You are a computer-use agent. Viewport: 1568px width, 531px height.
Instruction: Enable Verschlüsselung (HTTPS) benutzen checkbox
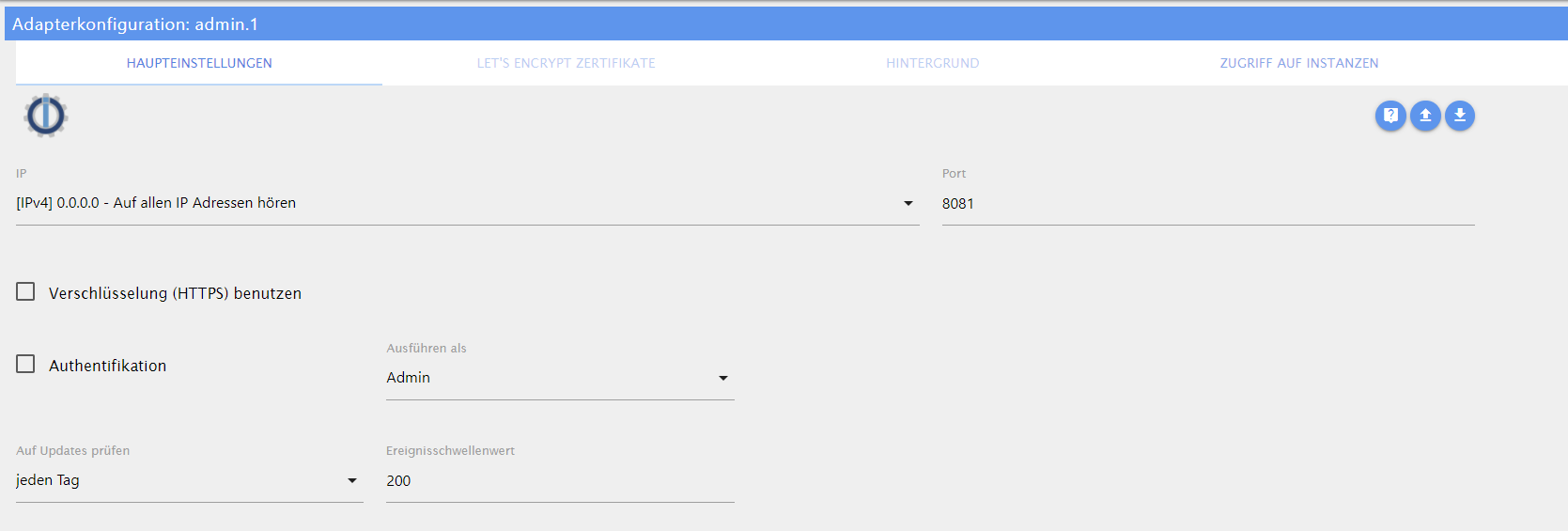coord(25,291)
